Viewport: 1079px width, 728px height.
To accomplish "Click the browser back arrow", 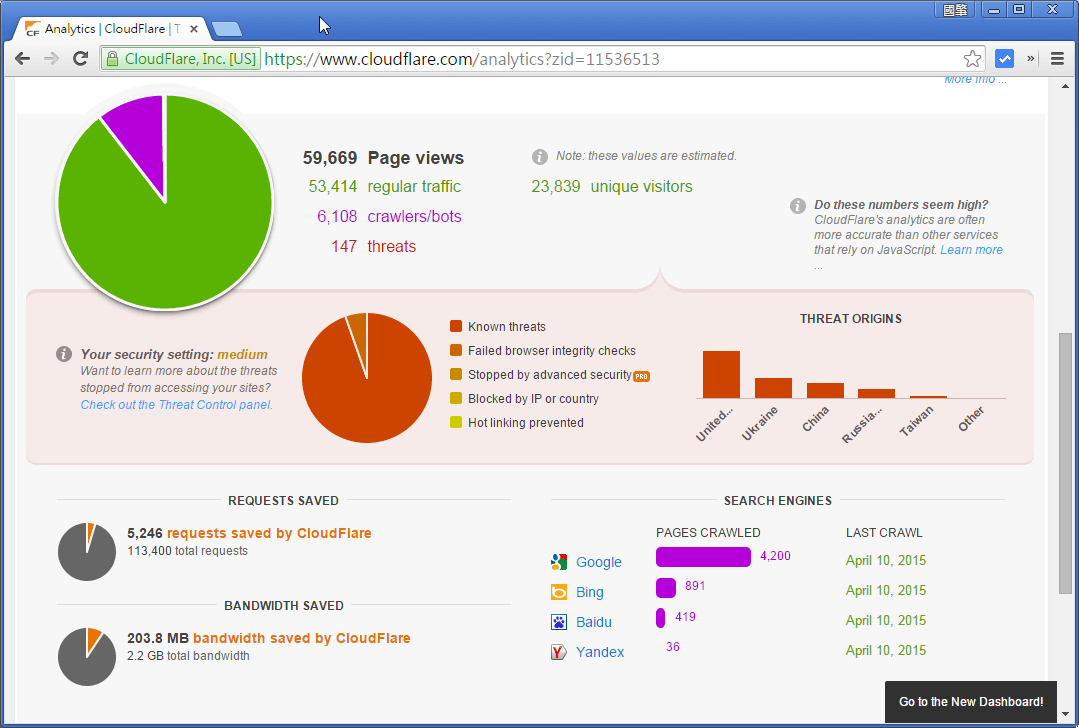I will click(22, 58).
